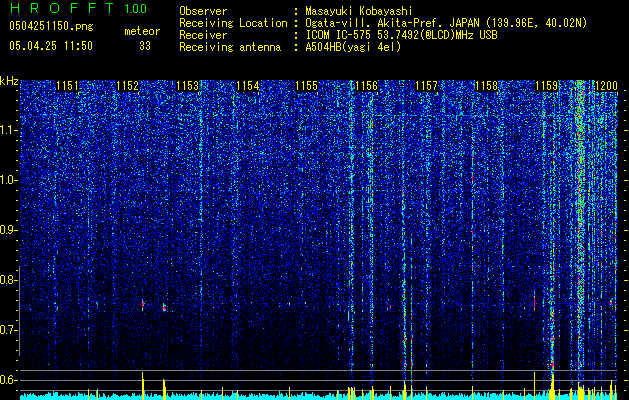This screenshot has width=629, height=400.
Task: Select the version number 1.0.0
Action: pos(136,9)
